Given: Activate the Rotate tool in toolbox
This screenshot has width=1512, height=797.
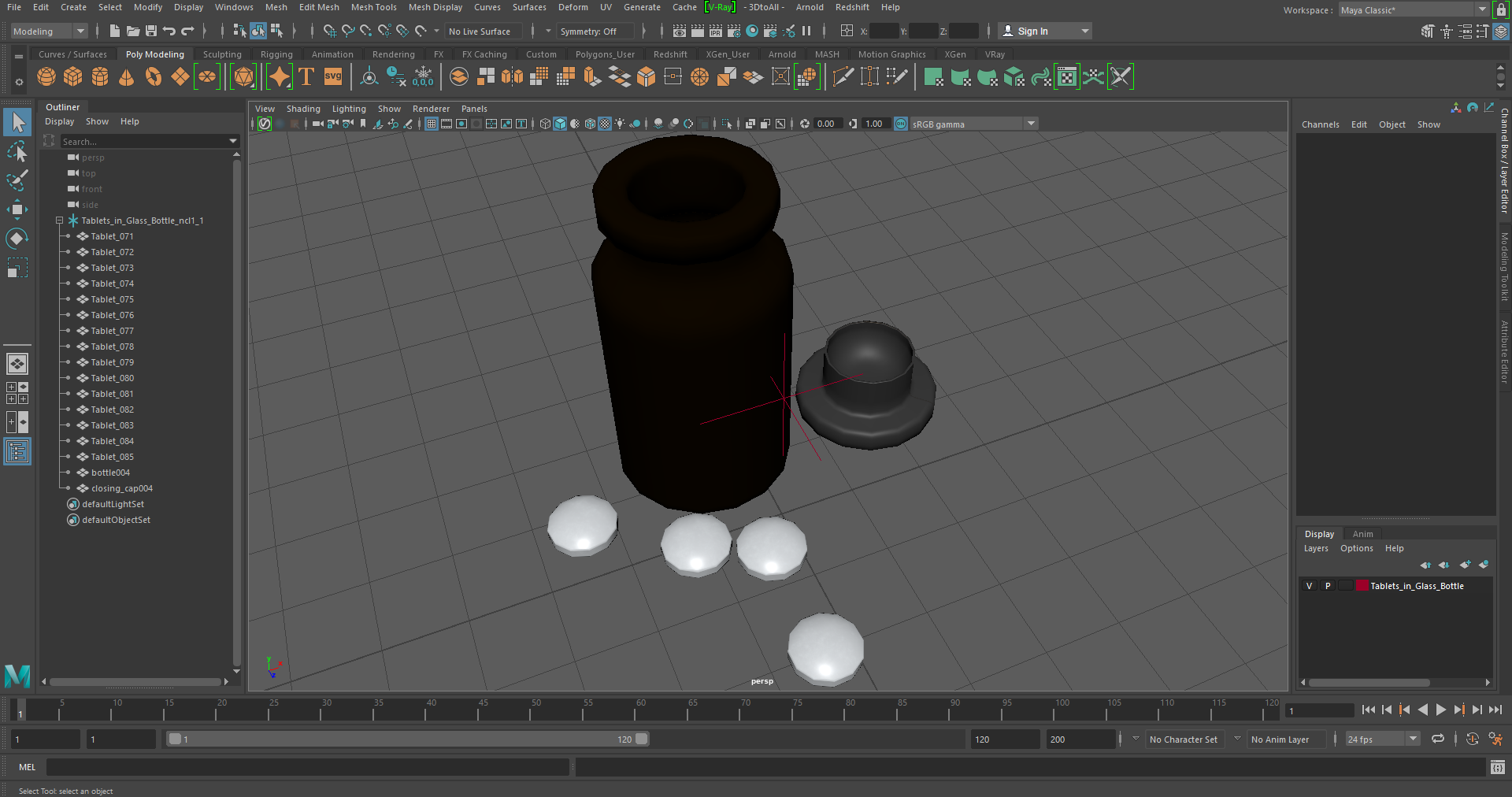Looking at the screenshot, I should (17, 239).
